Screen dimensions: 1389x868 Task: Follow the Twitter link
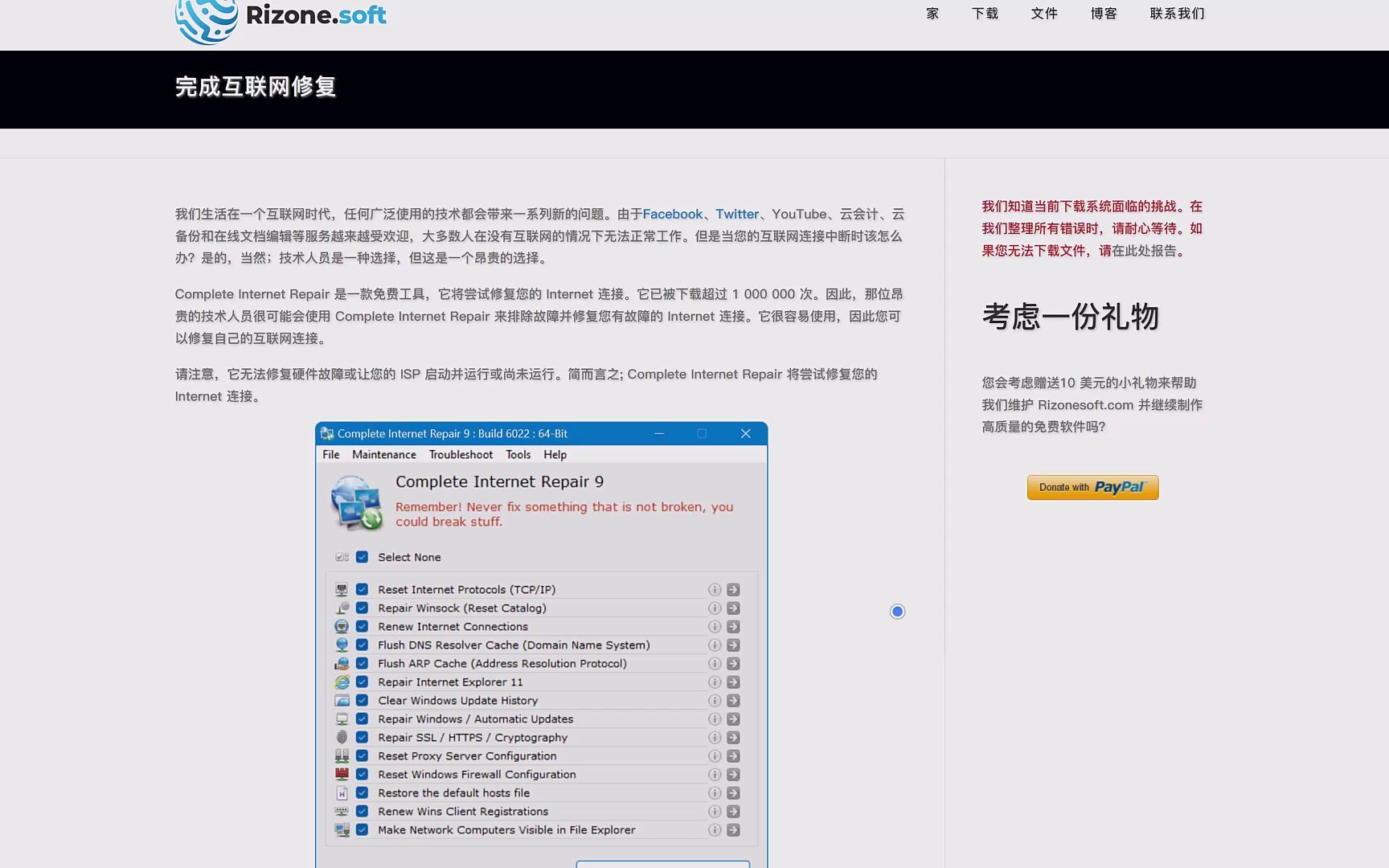point(737,215)
